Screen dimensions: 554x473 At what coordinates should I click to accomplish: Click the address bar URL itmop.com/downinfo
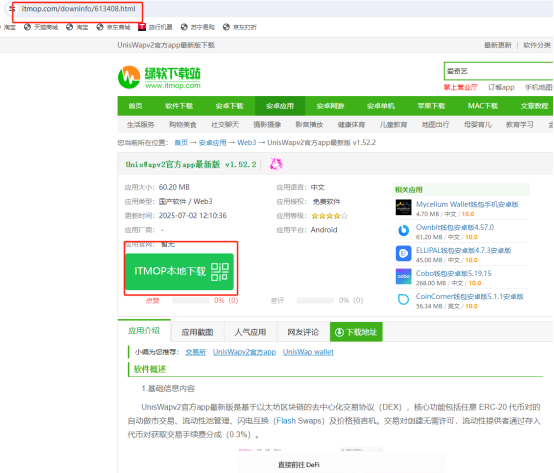tap(78, 9)
